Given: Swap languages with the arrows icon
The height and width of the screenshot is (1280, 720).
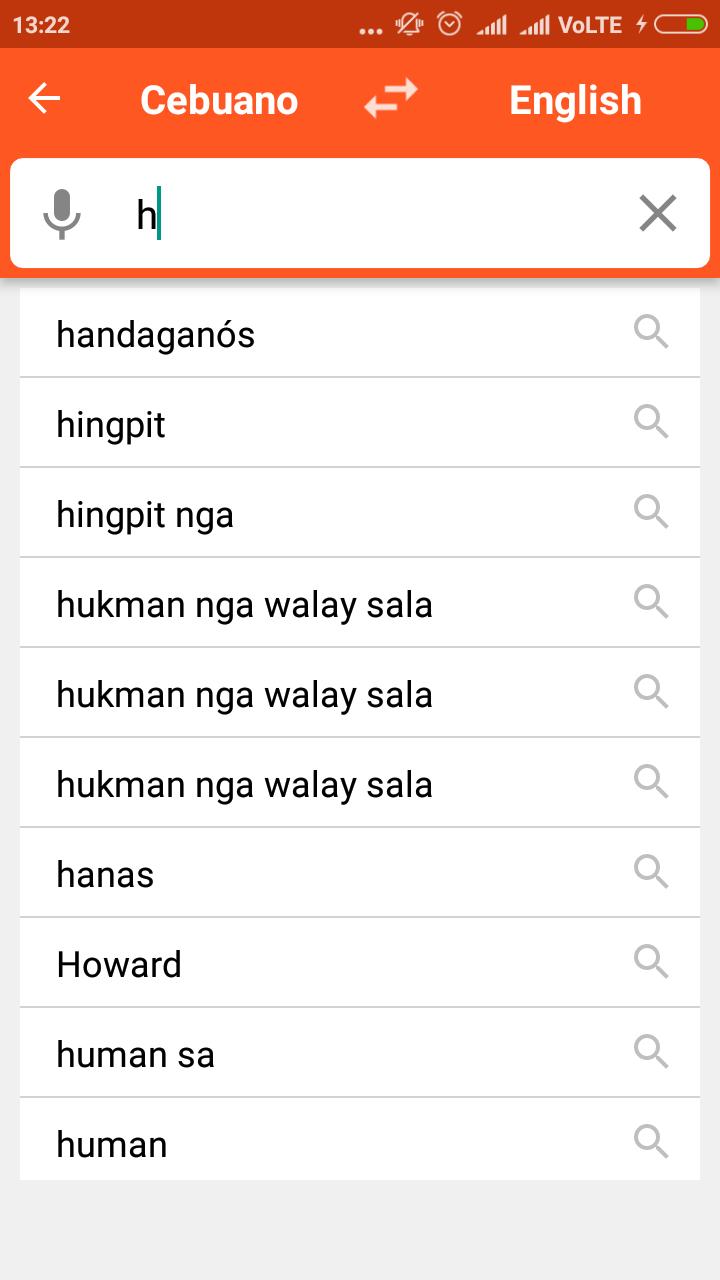Looking at the screenshot, I should click(390, 99).
